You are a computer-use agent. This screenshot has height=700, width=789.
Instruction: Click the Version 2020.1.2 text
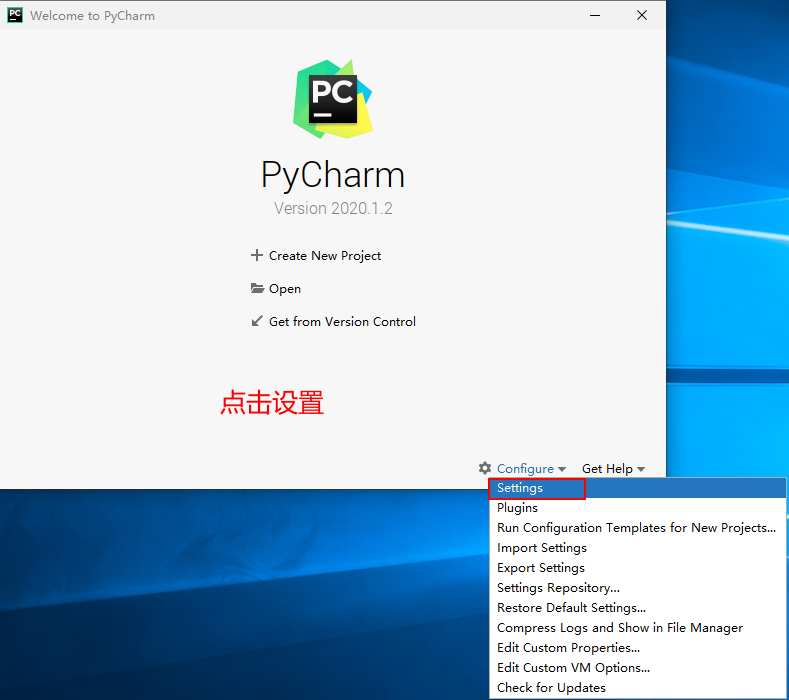tap(333, 208)
